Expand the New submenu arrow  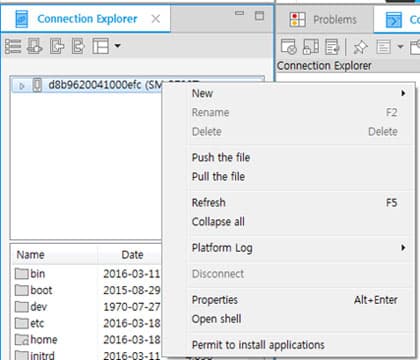(403, 93)
